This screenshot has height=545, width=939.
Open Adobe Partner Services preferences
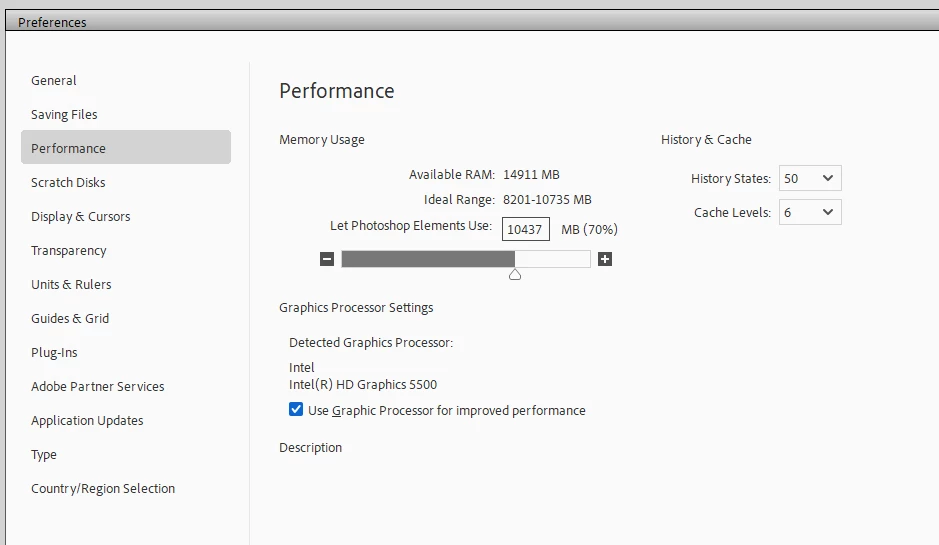[x=98, y=386]
